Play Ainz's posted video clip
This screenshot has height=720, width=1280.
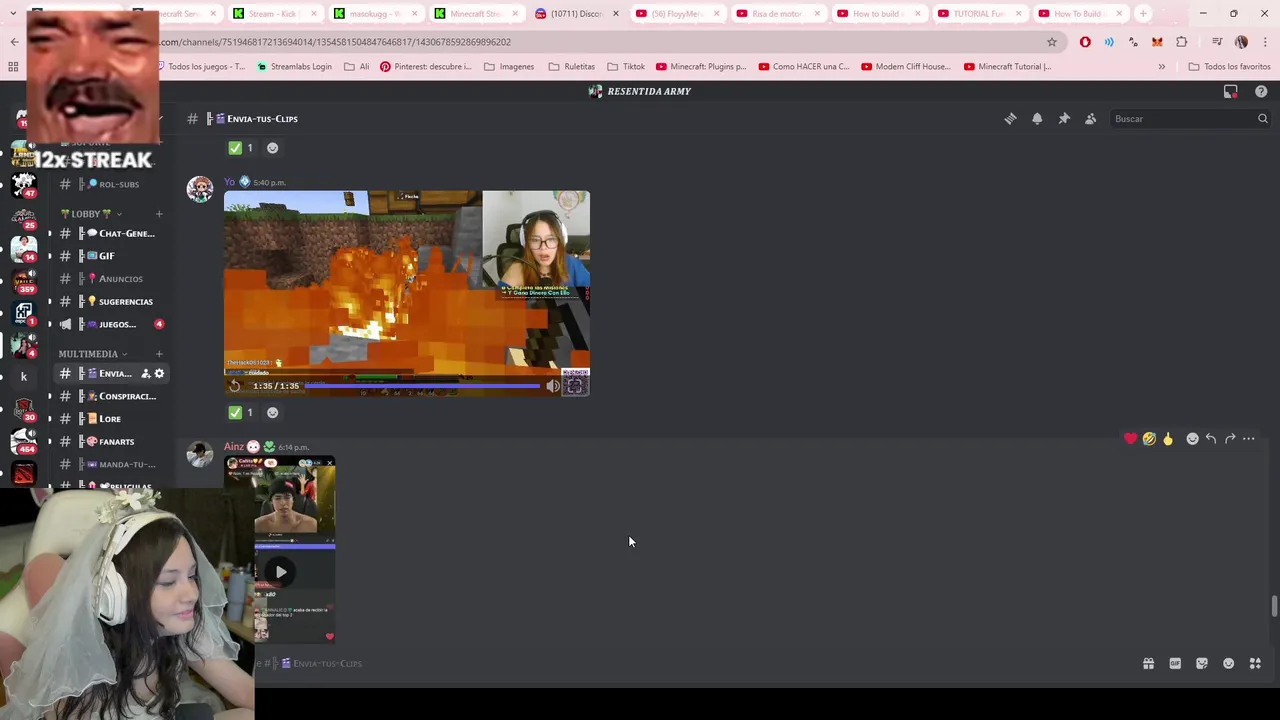click(280, 572)
